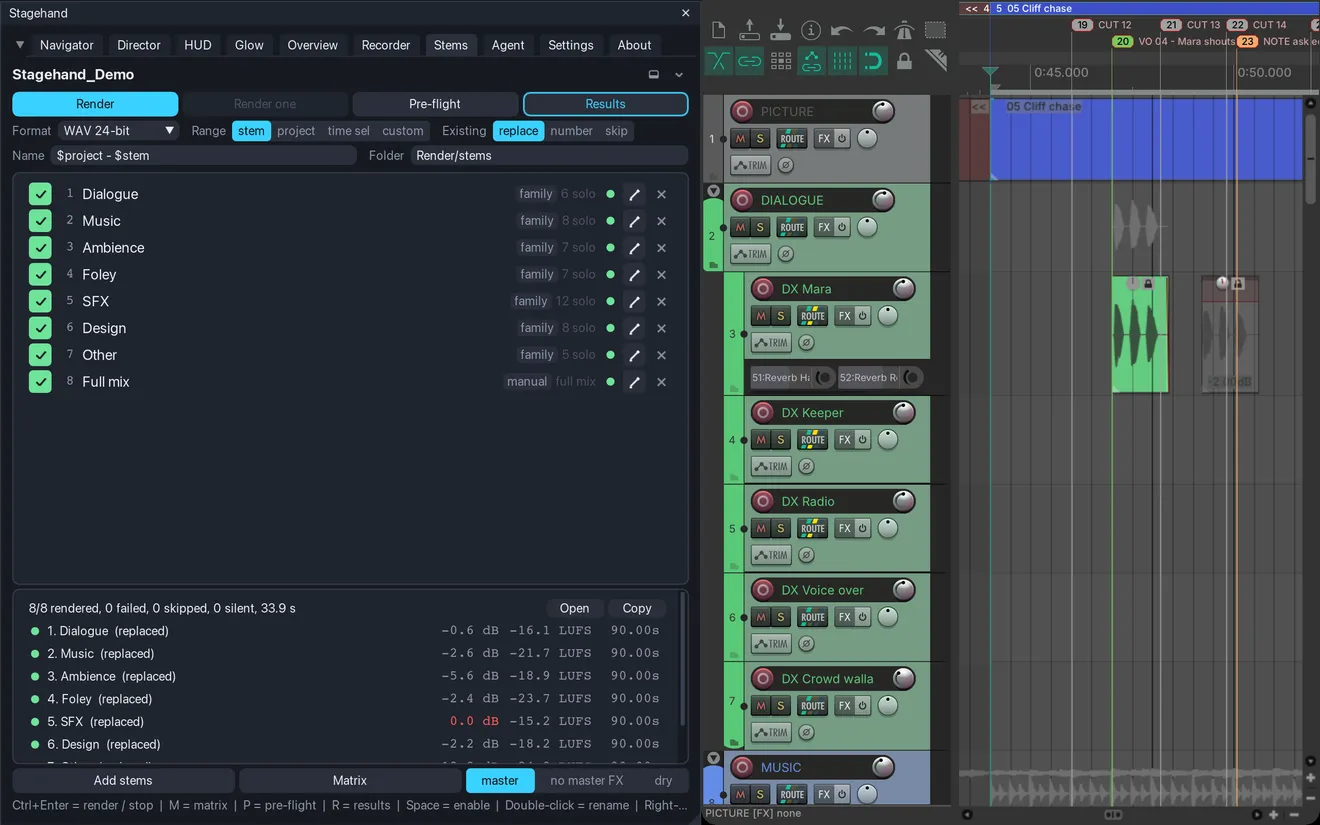Click the Name pattern input field
Screen dimensions: 1320x825
click(x=203, y=155)
